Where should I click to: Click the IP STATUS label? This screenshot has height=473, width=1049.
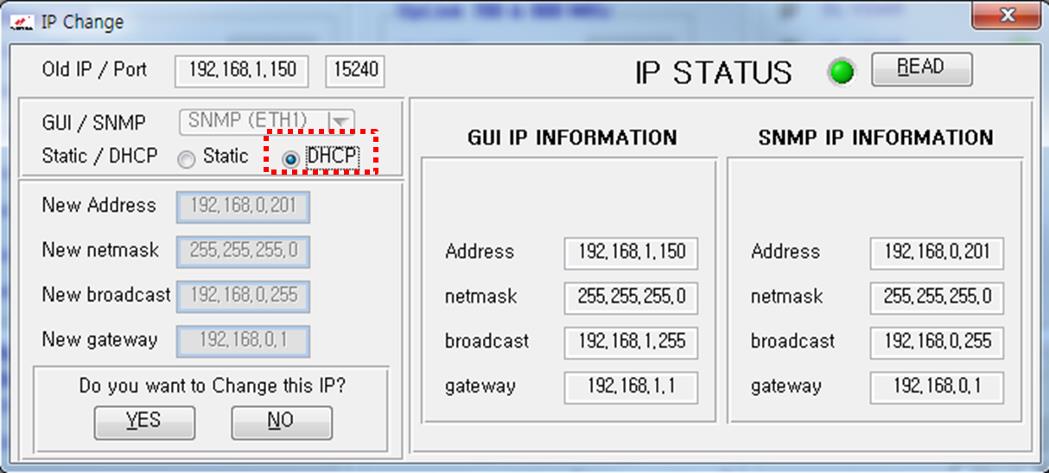click(x=713, y=72)
